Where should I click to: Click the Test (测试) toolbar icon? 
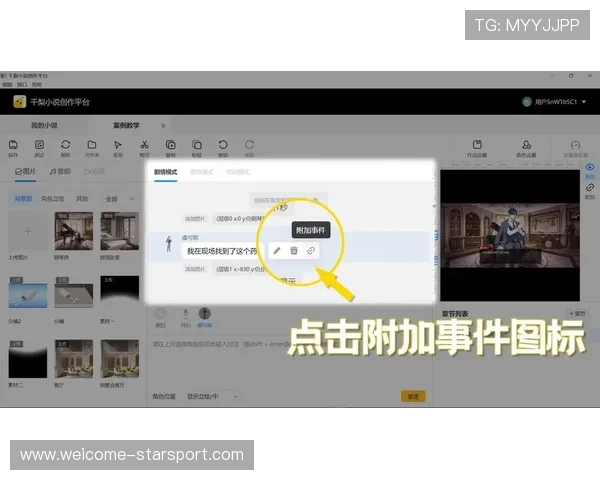[39, 145]
